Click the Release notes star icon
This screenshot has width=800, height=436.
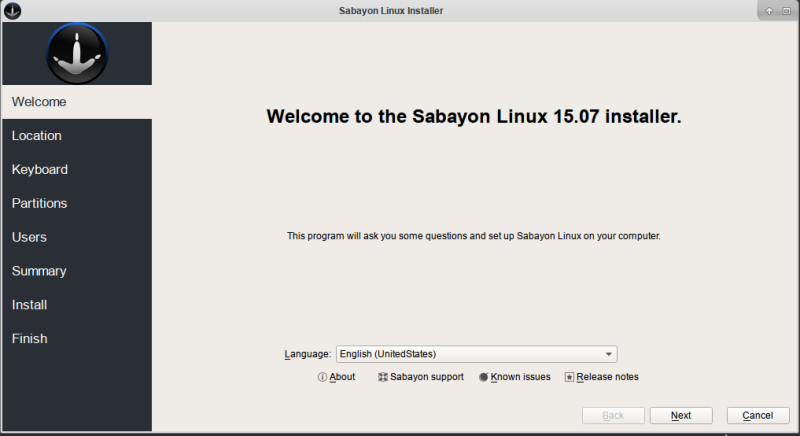point(569,377)
